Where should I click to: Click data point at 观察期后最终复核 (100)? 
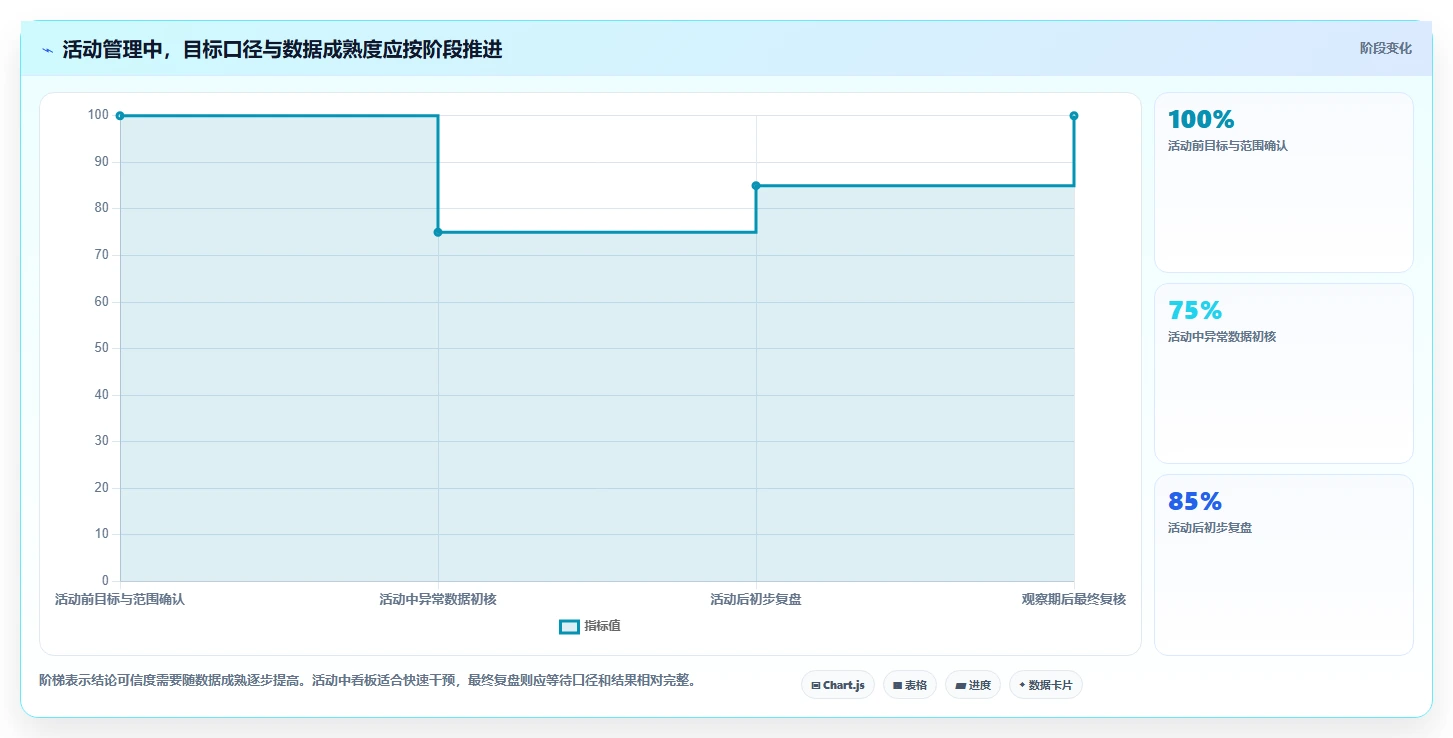[x=1074, y=116]
